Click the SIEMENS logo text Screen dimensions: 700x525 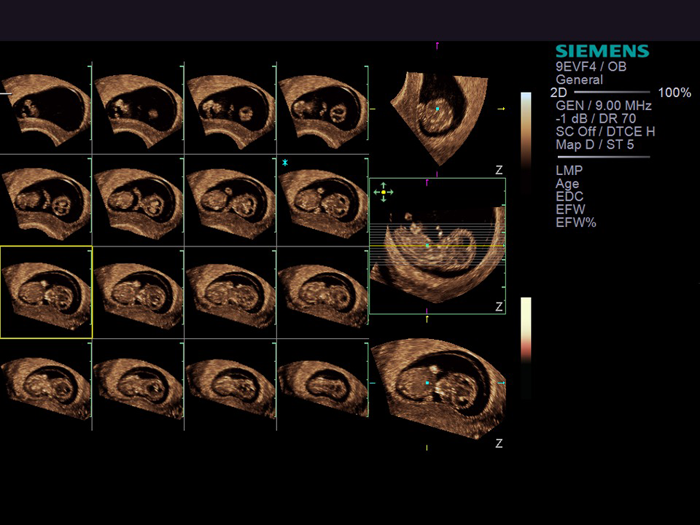point(602,51)
